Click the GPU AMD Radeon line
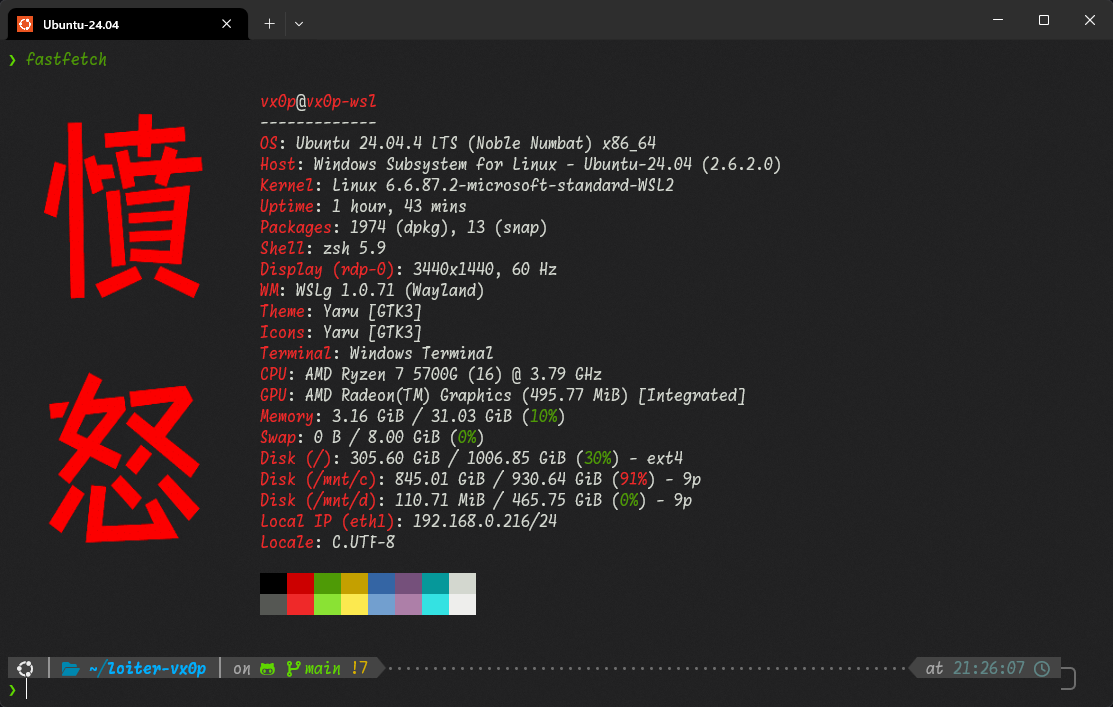Viewport: 1113px width, 707px height. click(x=503, y=395)
